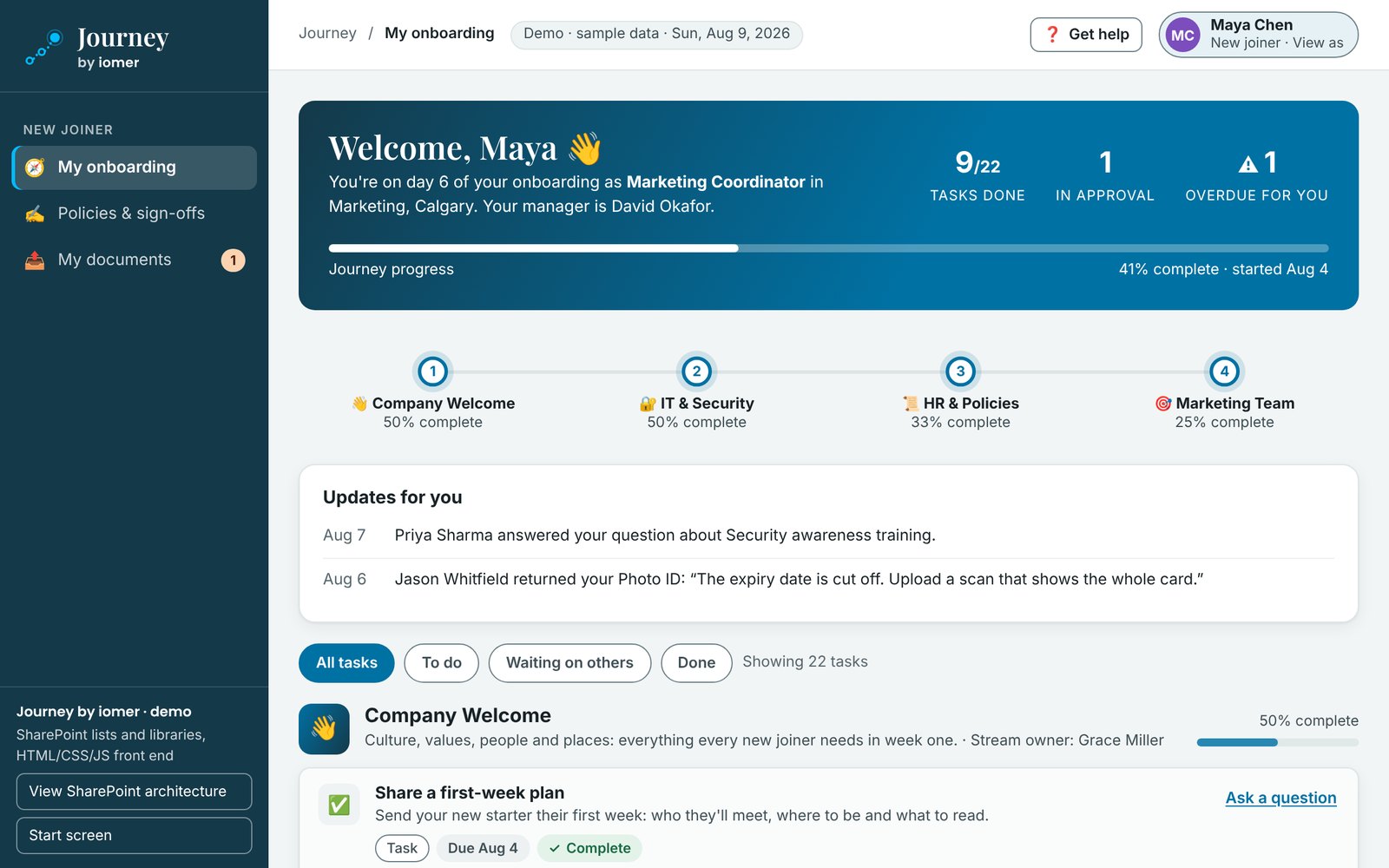Click the Company Welcome 50% progress bar
1389x868 pixels.
pos(1277,743)
